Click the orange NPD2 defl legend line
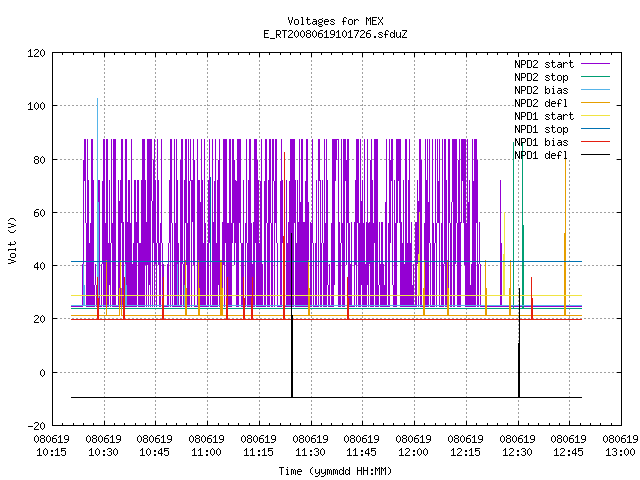 596,102
